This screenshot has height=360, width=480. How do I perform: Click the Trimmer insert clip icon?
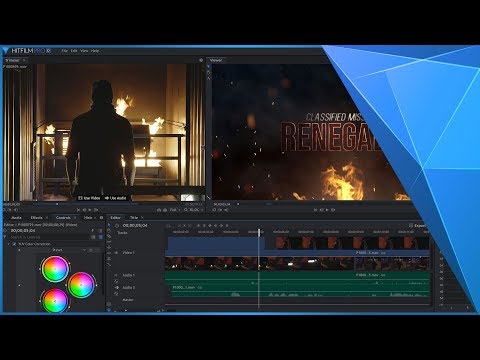[159, 210]
